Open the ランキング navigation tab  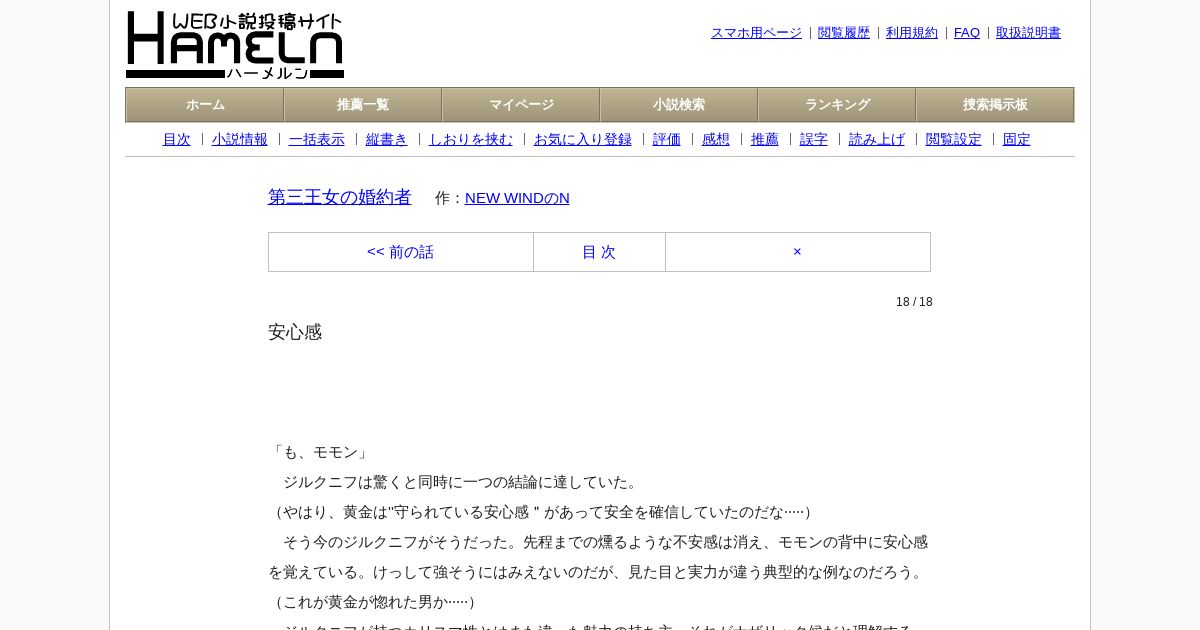click(837, 105)
